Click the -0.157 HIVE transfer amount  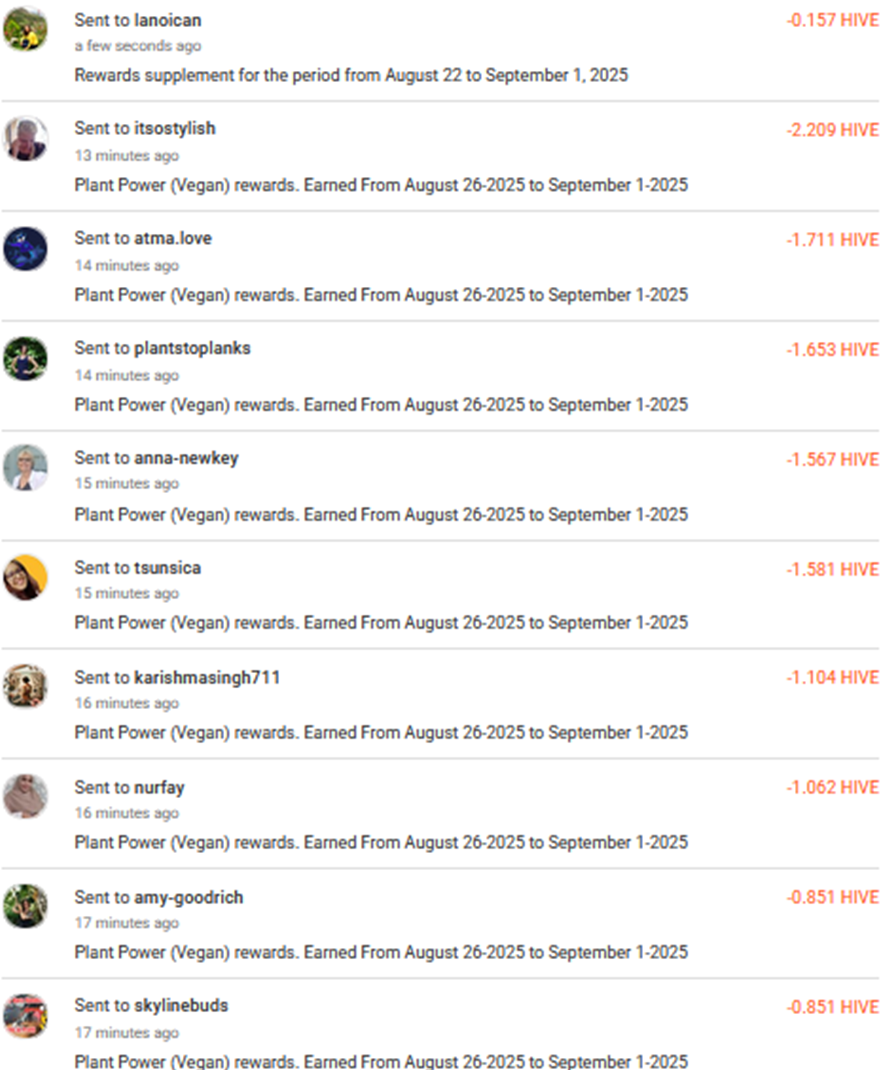tap(832, 20)
